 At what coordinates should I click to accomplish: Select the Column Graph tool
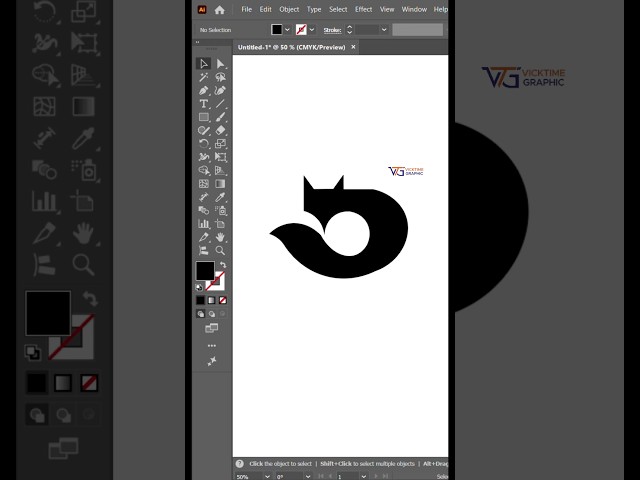[204, 224]
